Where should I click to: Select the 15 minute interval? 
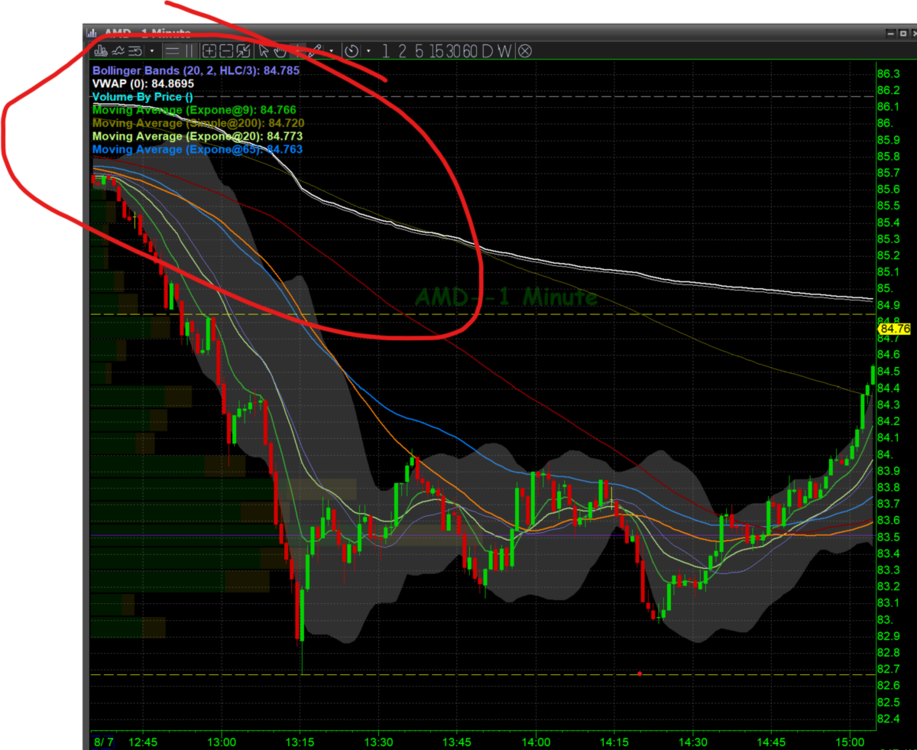pos(435,50)
